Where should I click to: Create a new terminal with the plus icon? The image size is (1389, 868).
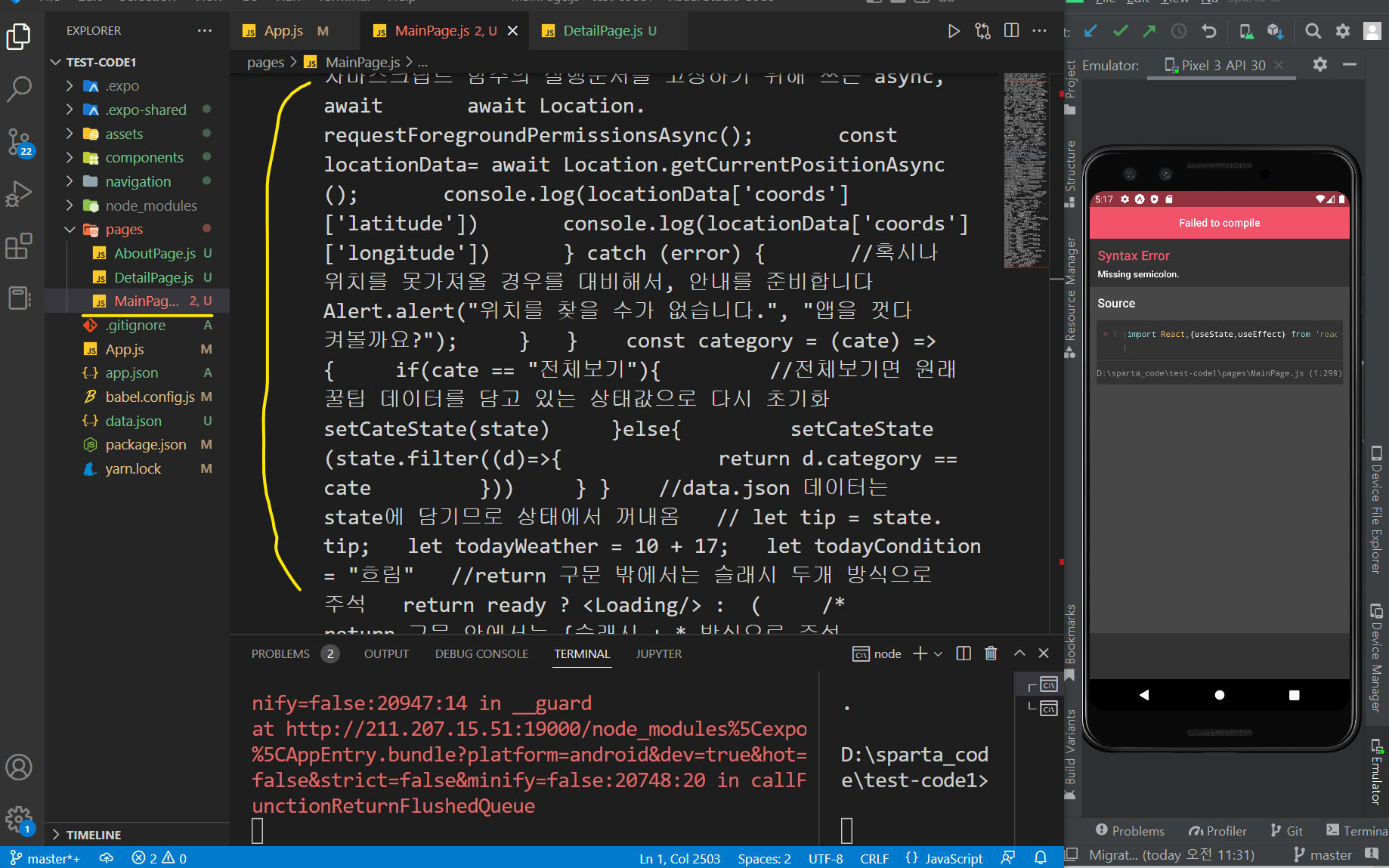(x=920, y=653)
